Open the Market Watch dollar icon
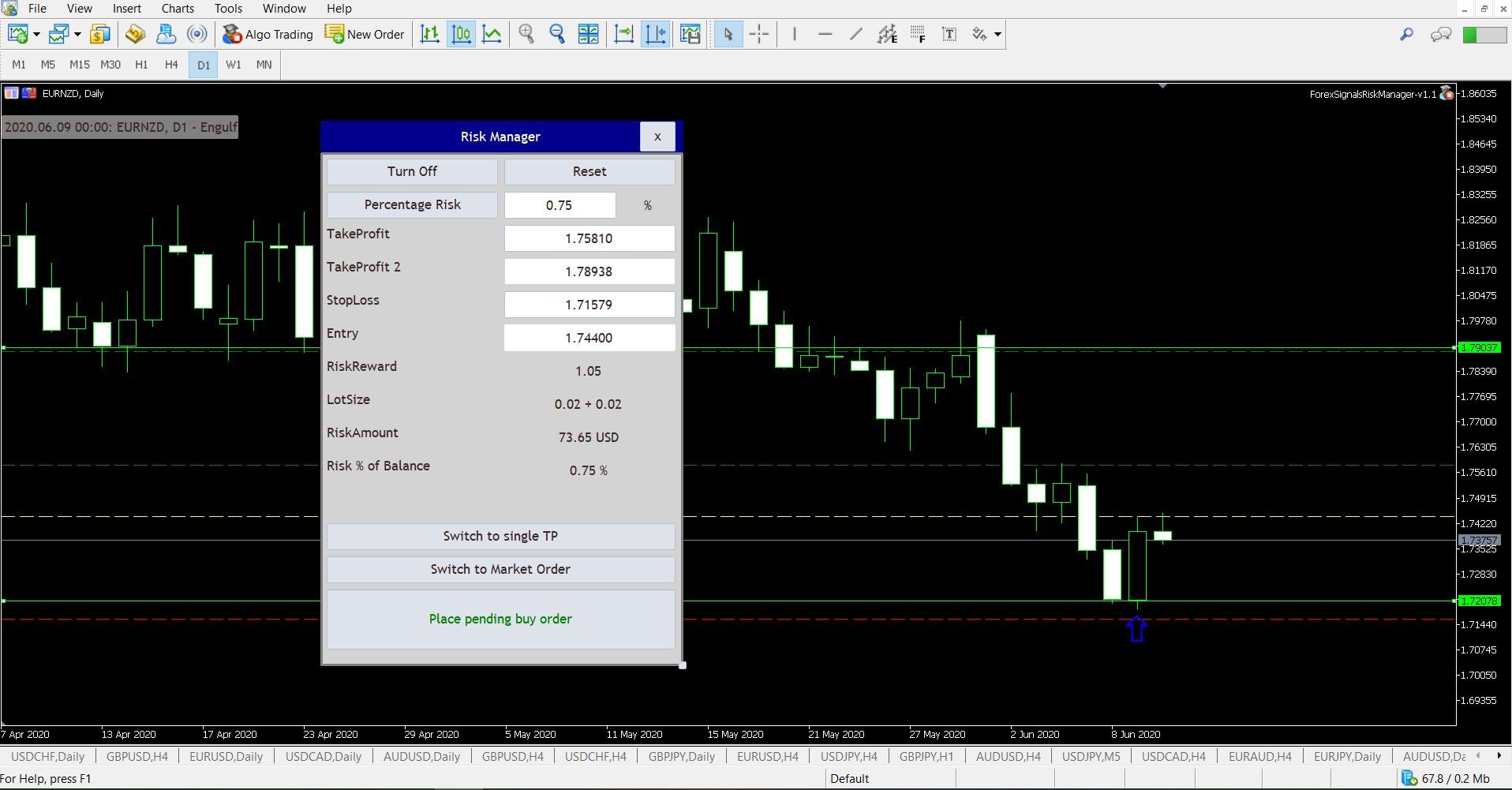 point(100,34)
